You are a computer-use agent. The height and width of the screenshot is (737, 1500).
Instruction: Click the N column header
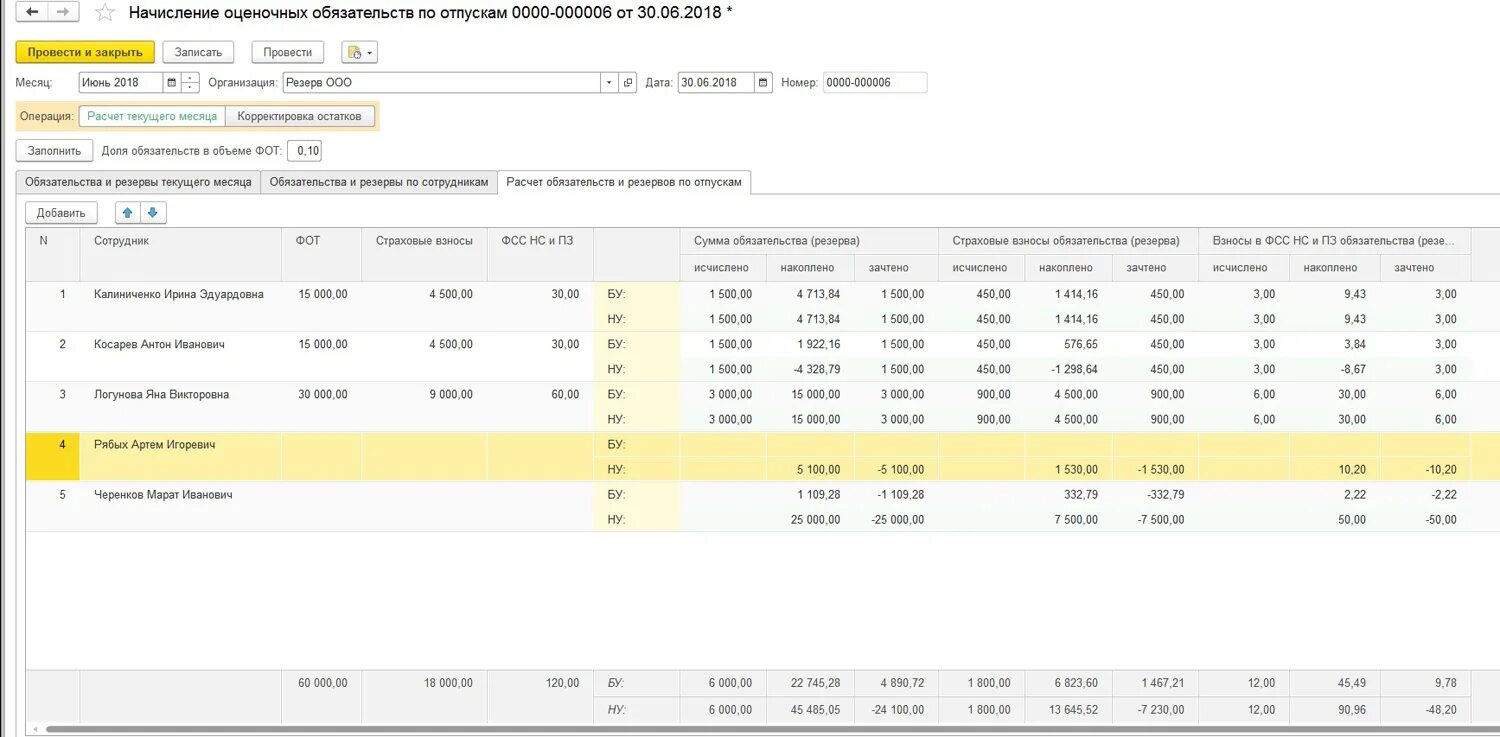(53, 254)
